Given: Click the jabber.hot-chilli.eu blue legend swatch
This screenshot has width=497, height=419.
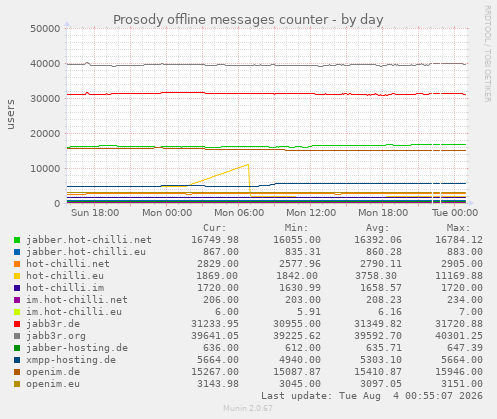Looking at the screenshot, I should coord(17,252).
